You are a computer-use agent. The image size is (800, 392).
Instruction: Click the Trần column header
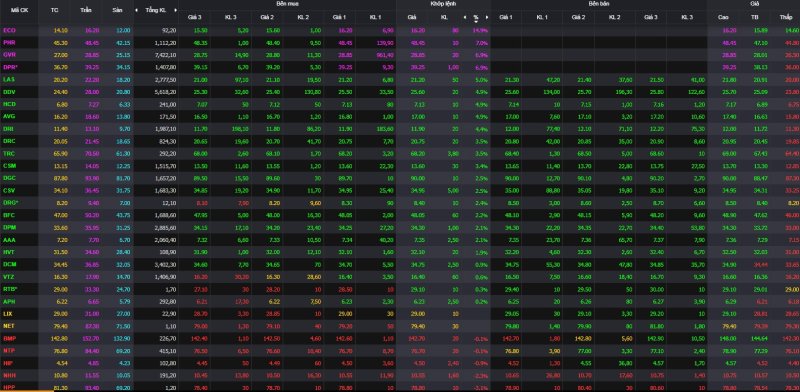coord(85,10)
